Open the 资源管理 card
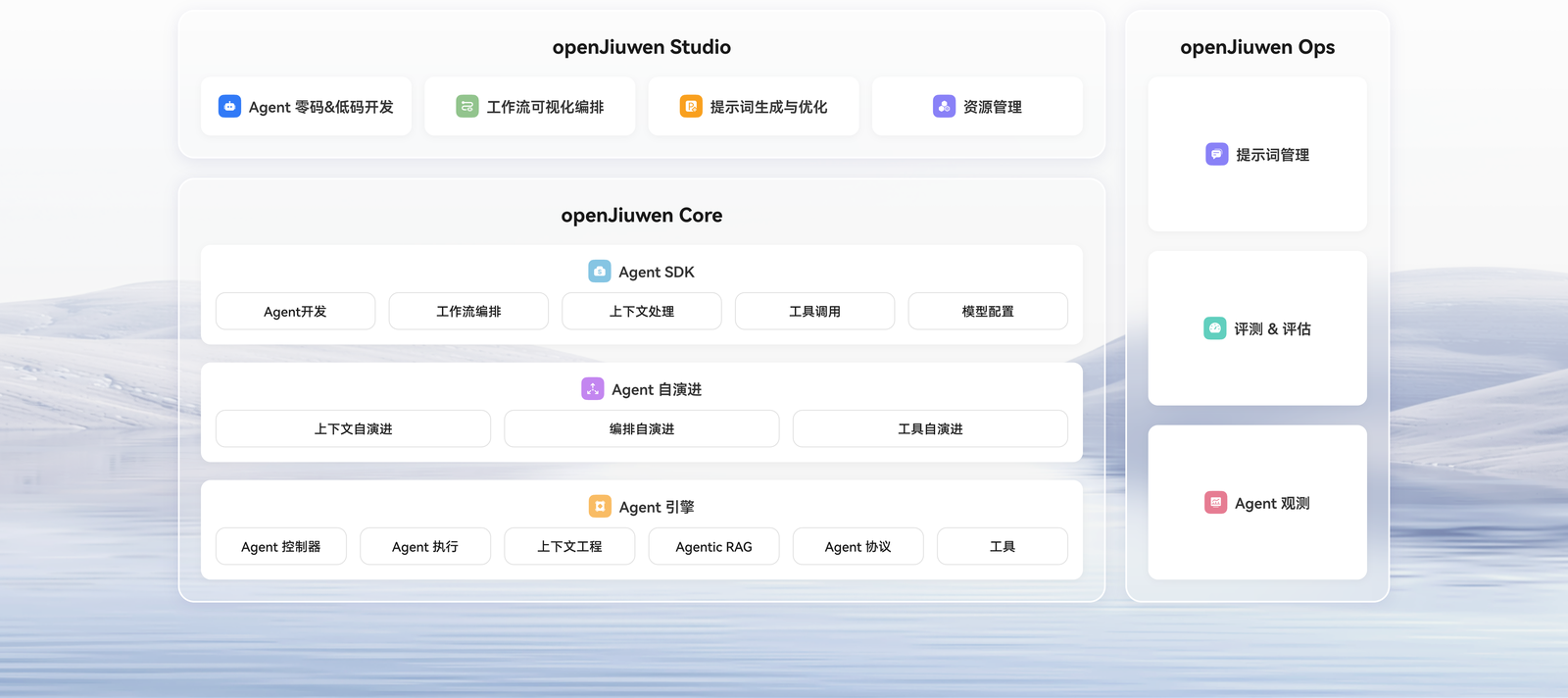The image size is (1568, 698). point(977,106)
